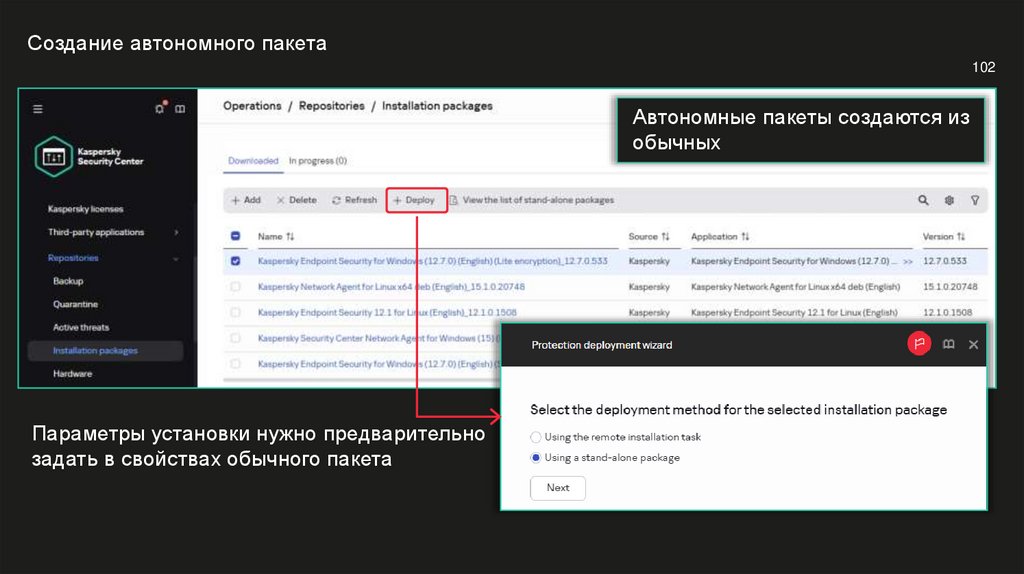Click version cell 12.1.0.1508

pos(947,312)
